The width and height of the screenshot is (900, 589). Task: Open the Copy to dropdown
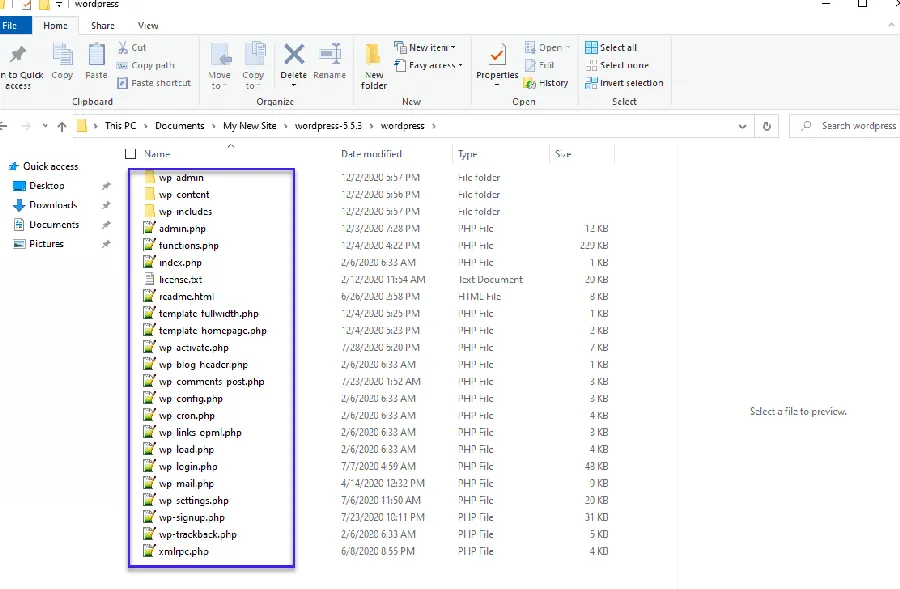253,66
